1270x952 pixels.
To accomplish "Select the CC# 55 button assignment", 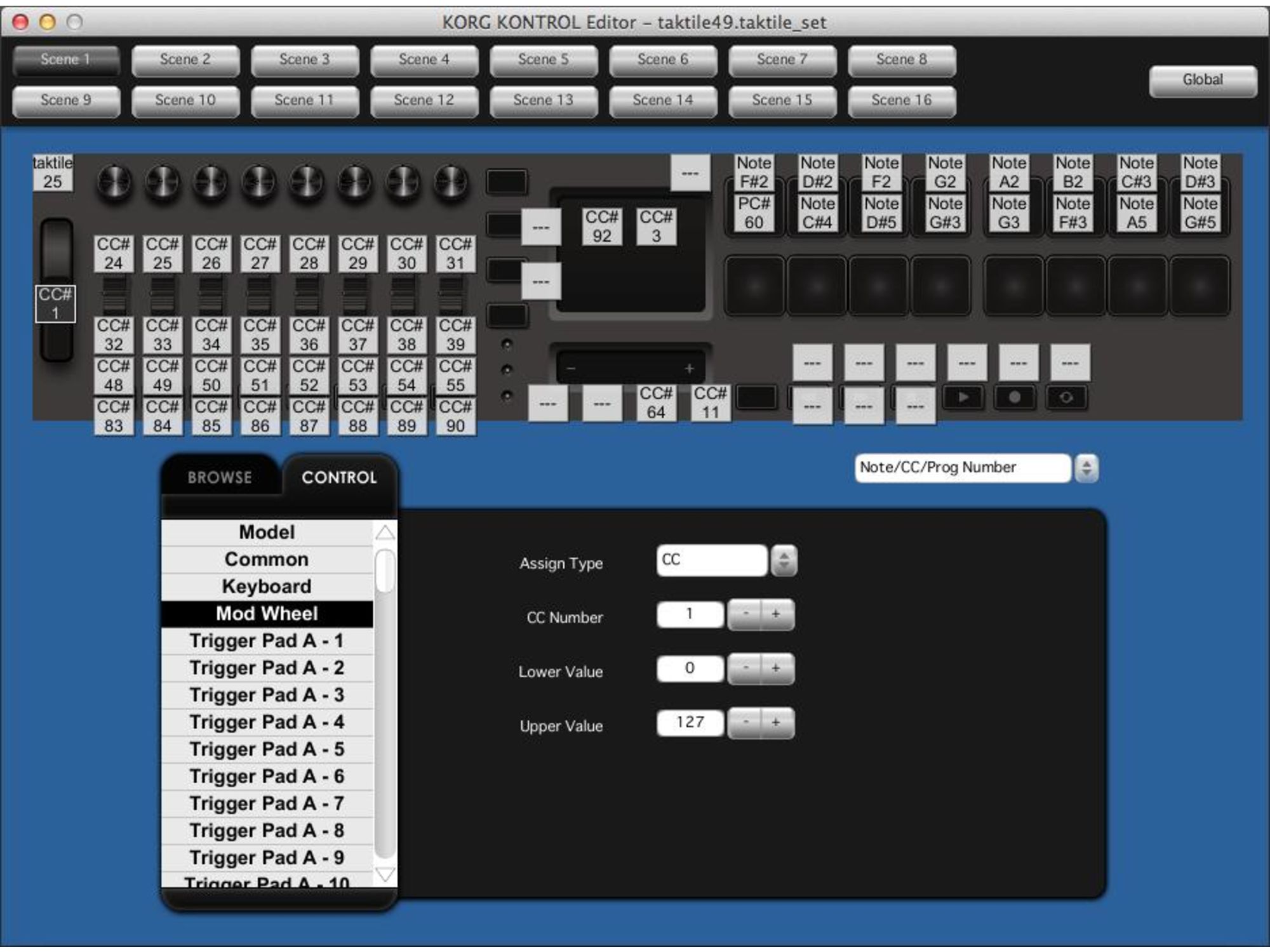I will coord(455,376).
